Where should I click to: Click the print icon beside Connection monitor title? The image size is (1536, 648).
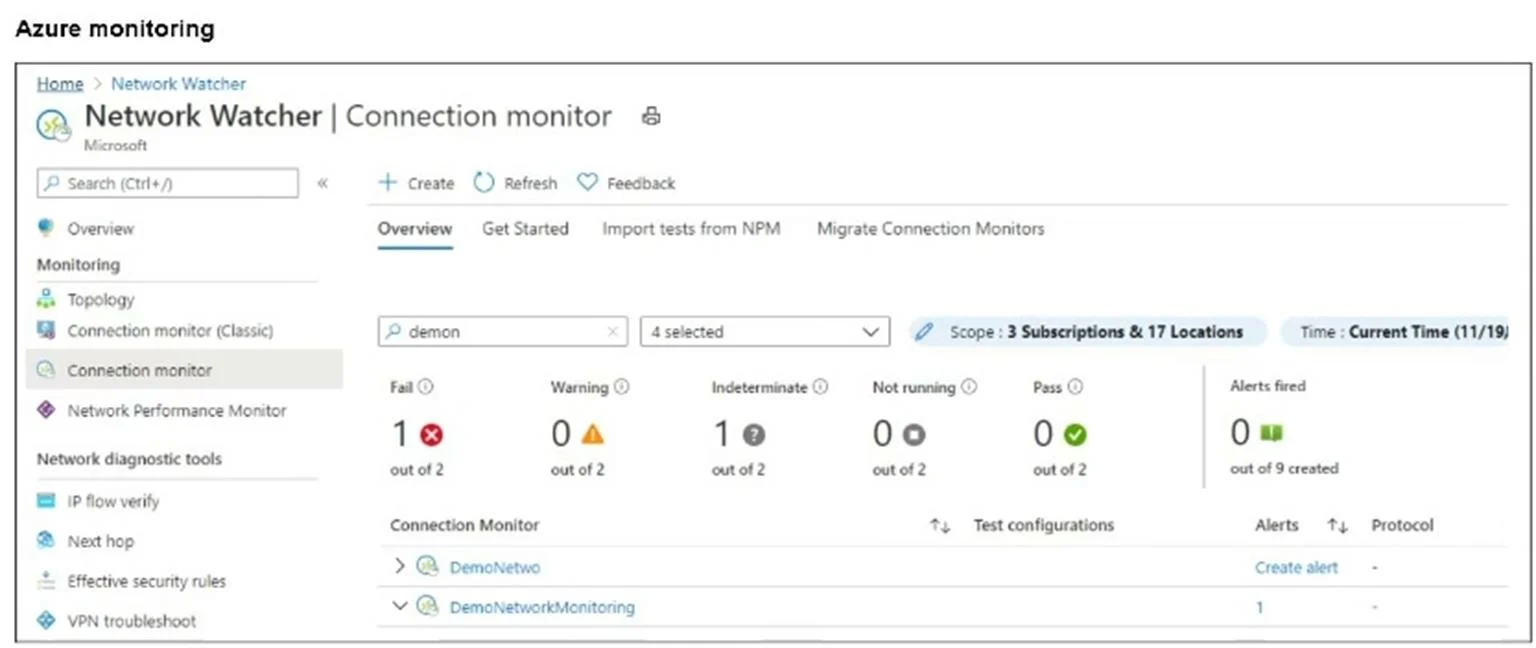(651, 116)
